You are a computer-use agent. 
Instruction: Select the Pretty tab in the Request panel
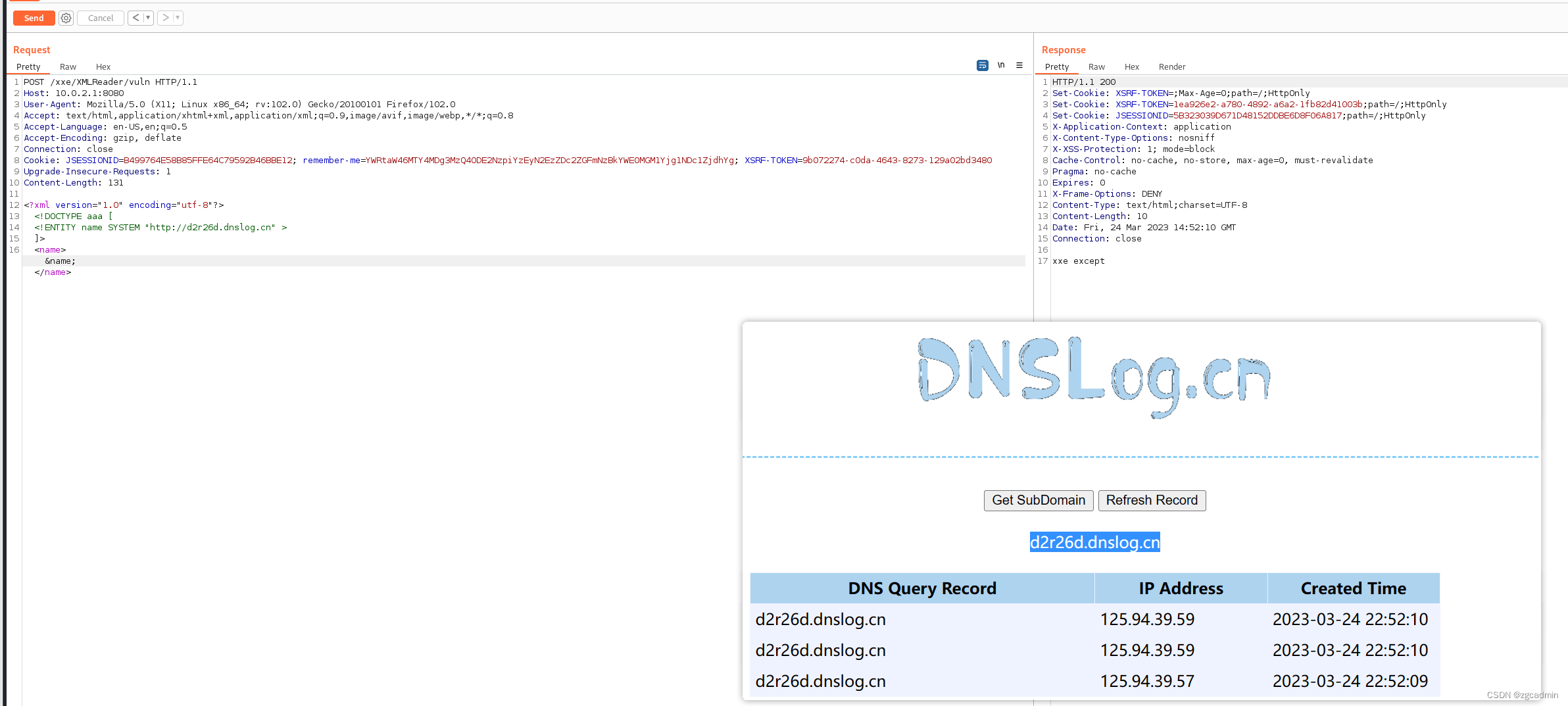28,67
